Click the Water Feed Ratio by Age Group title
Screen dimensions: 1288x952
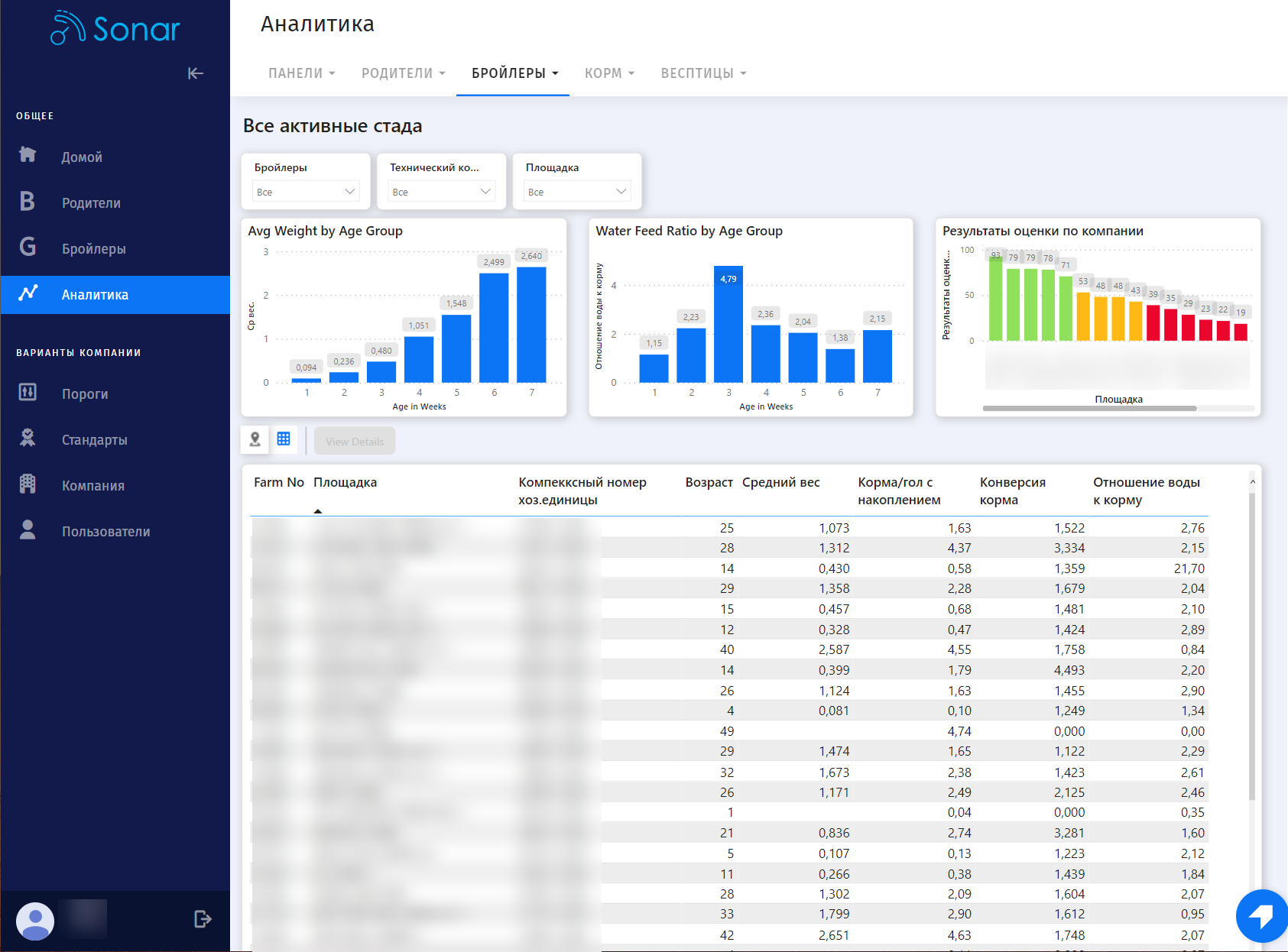(689, 231)
